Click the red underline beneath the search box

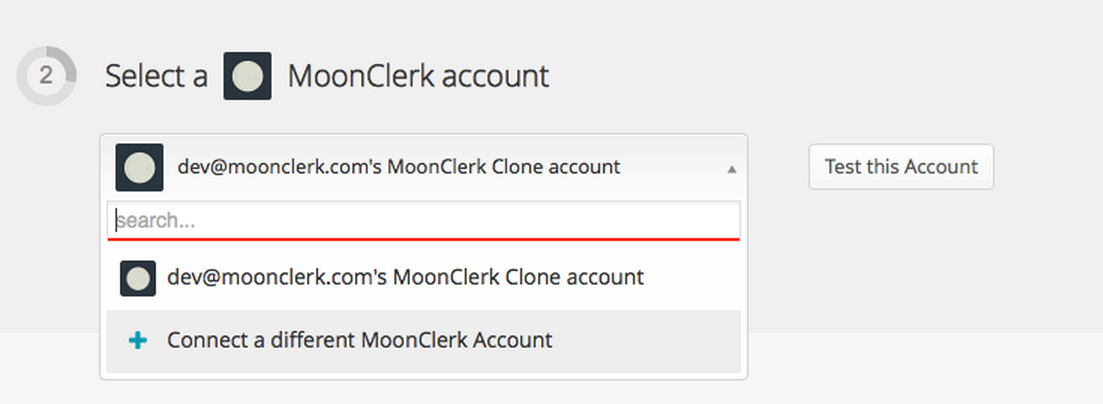423,239
